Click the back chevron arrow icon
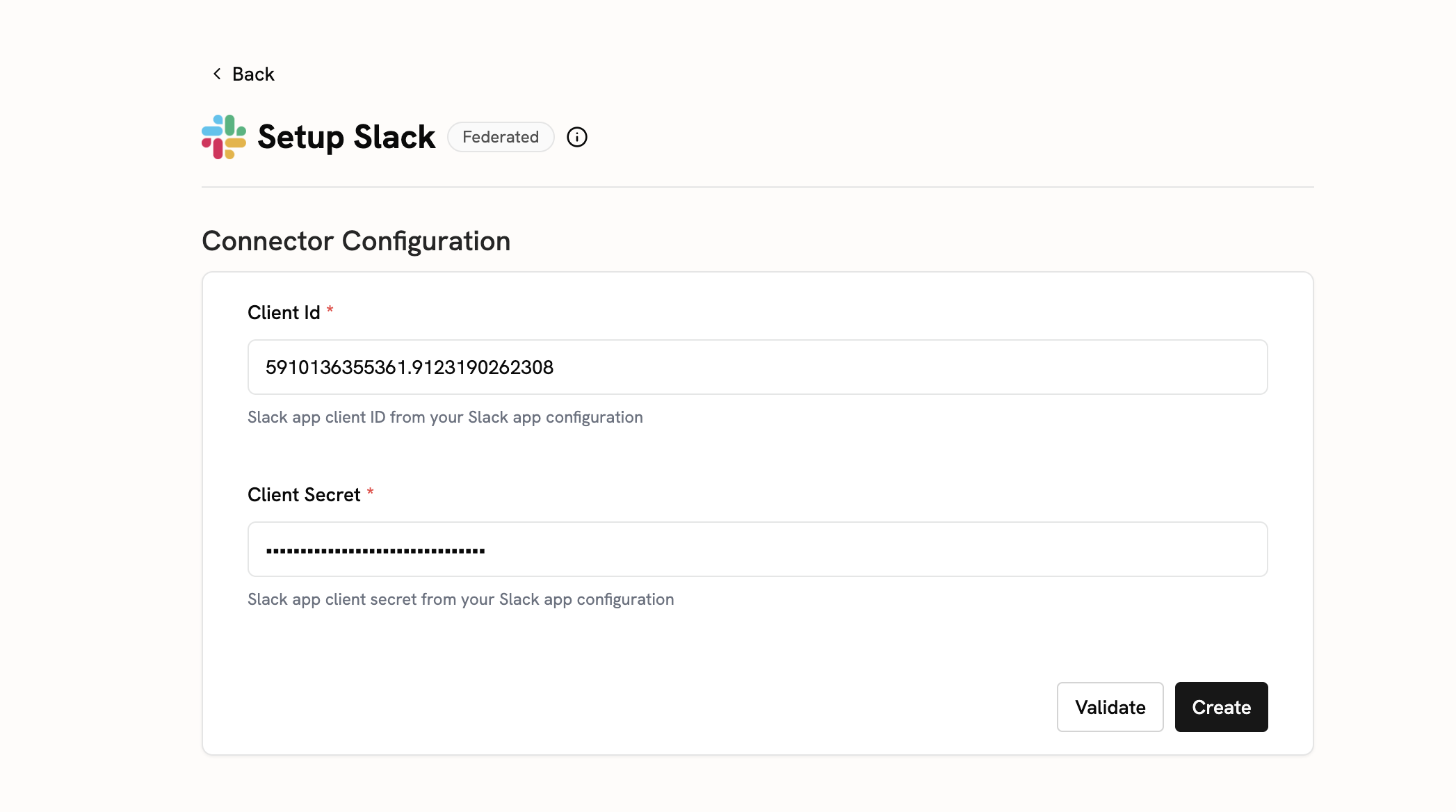This screenshot has height=812, width=1456. pyautogui.click(x=217, y=74)
